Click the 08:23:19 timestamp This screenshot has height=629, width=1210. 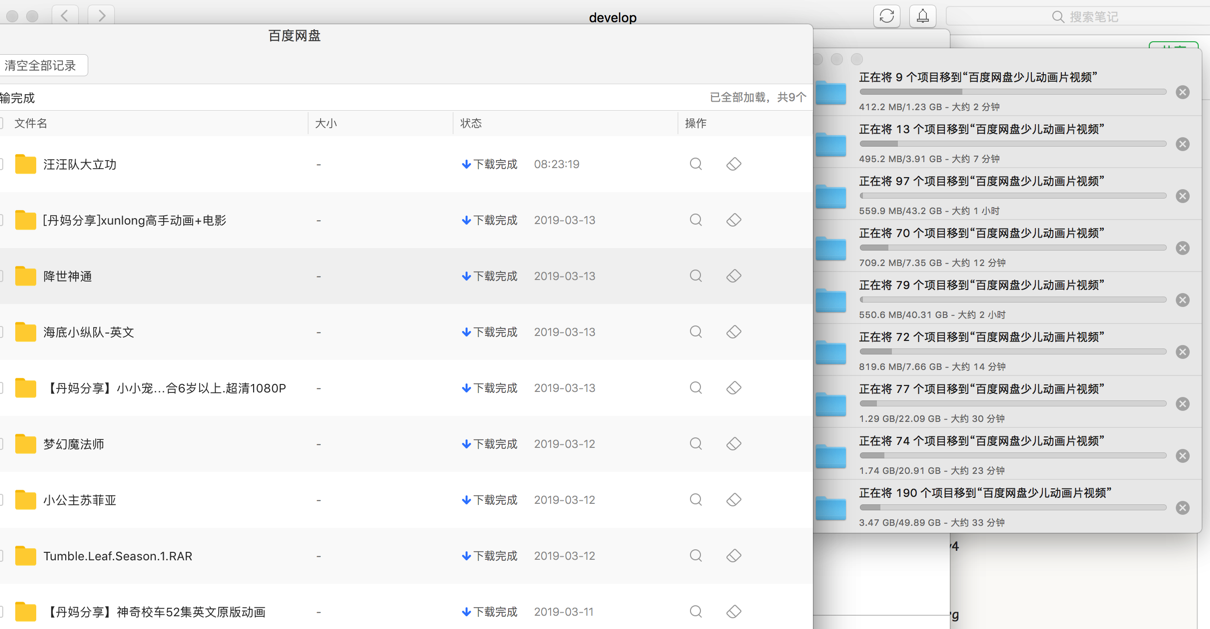557,164
